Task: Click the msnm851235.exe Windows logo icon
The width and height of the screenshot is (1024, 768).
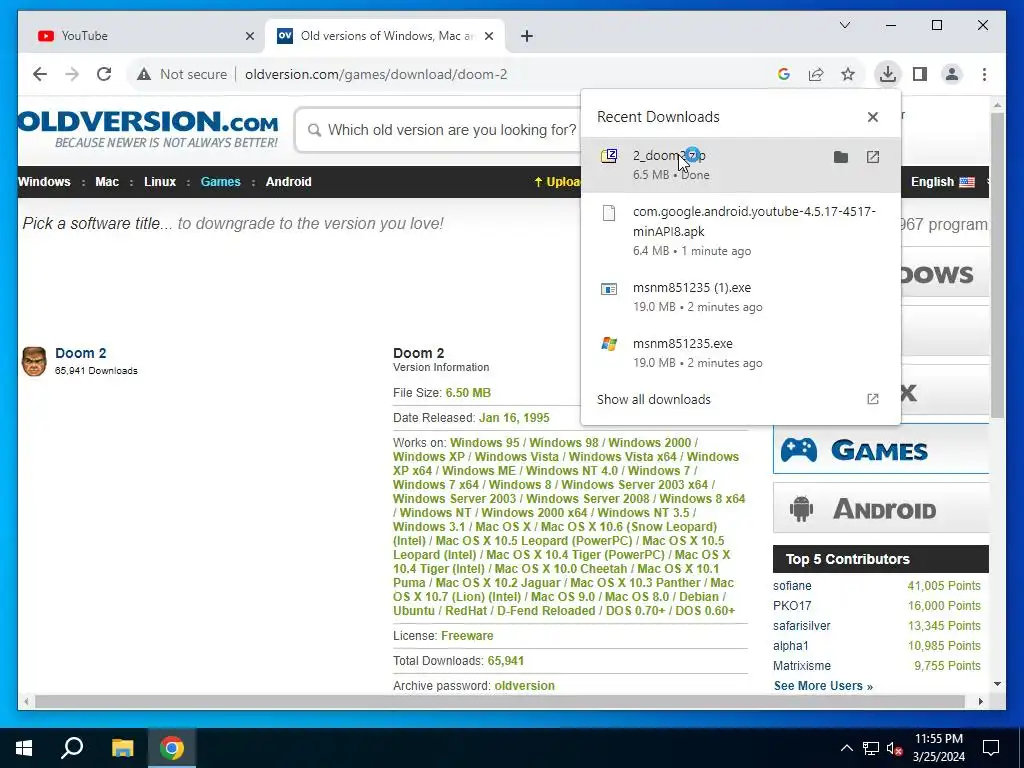Action: point(609,344)
